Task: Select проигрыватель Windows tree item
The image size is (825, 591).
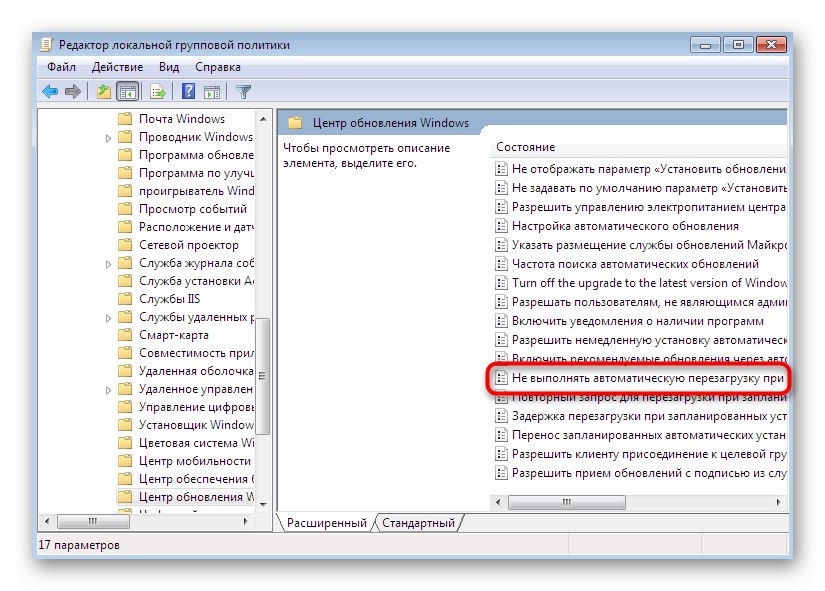Action: 196,191
